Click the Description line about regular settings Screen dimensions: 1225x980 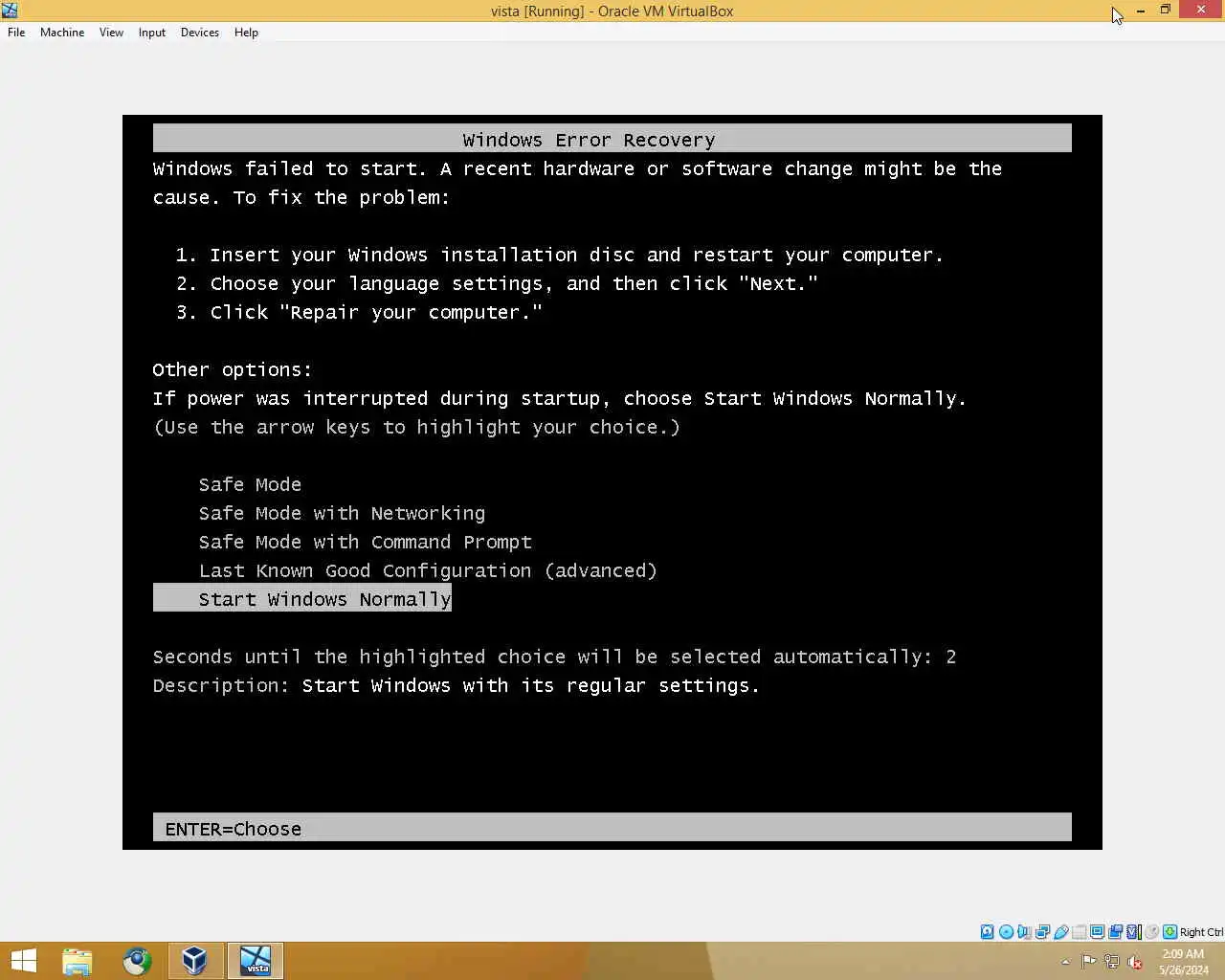point(456,686)
